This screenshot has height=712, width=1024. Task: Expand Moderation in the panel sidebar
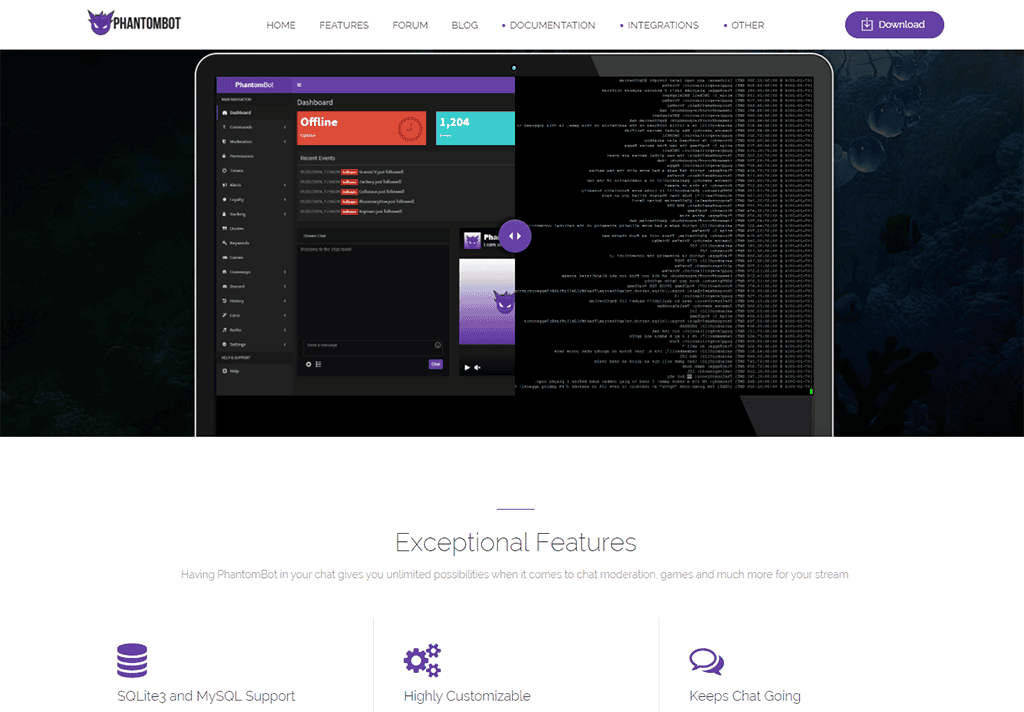(x=254, y=141)
